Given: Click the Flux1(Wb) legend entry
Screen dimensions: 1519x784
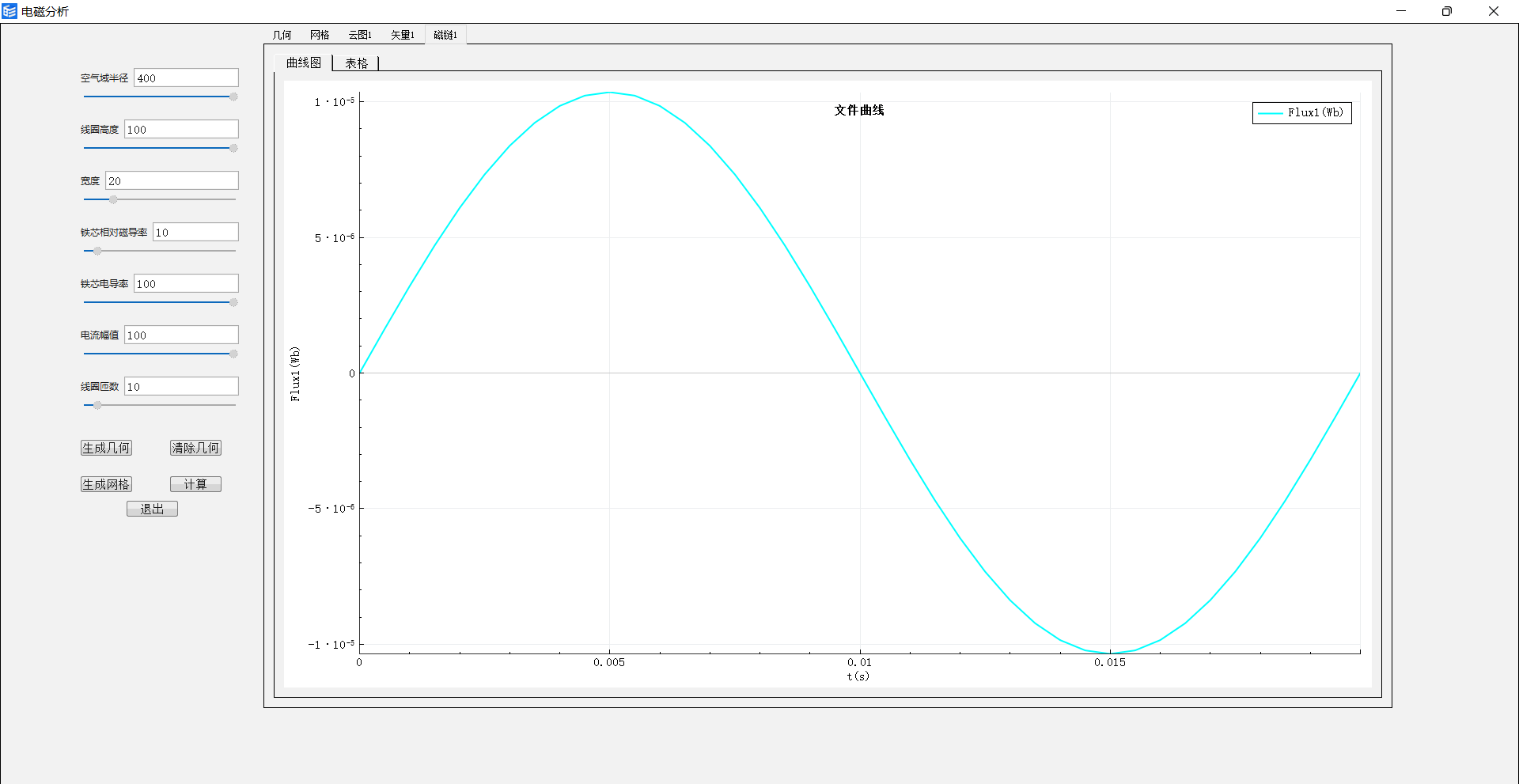Looking at the screenshot, I should (1301, 113).
